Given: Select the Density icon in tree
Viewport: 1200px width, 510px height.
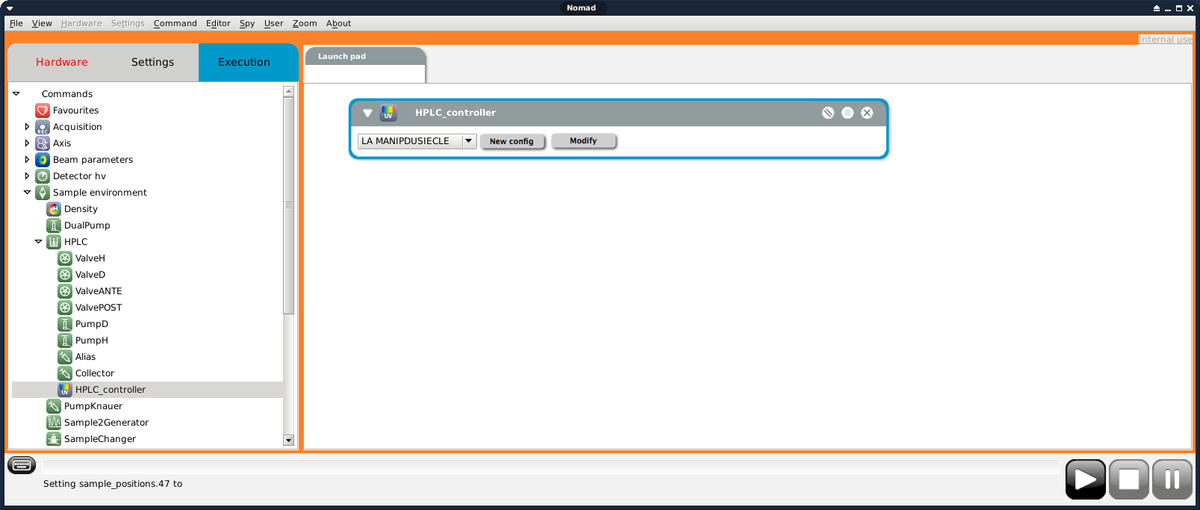Looking at the screenshot, I should (x=54, y=209).
